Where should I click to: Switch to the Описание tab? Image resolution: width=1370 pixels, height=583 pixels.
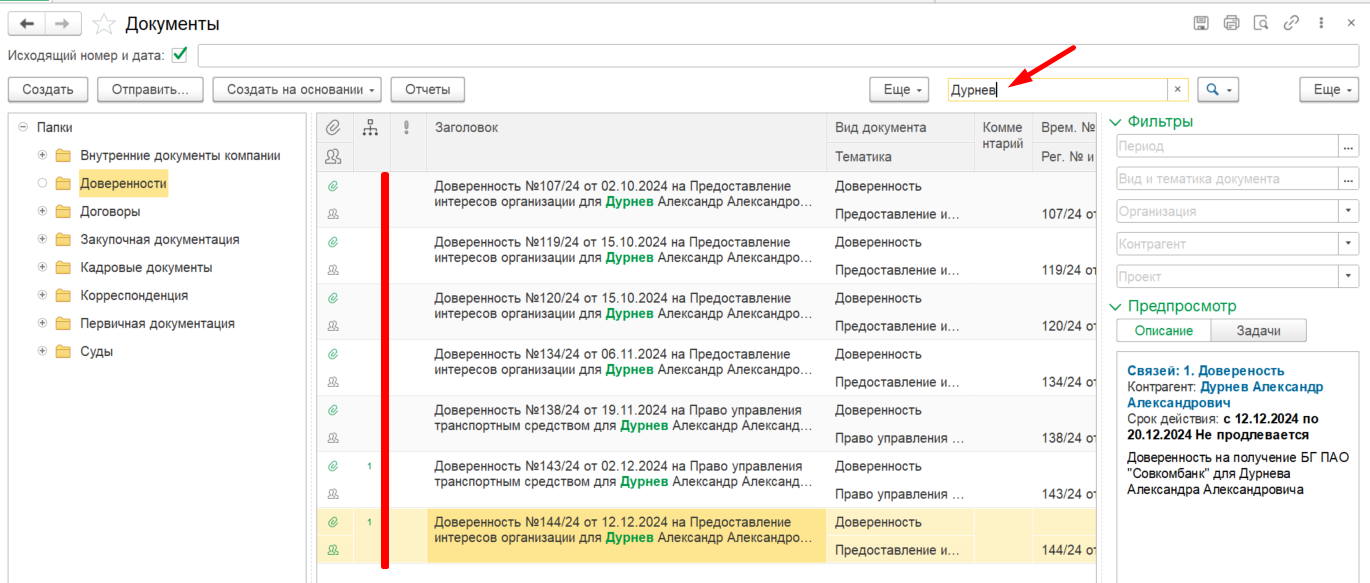click(1163, 331)
